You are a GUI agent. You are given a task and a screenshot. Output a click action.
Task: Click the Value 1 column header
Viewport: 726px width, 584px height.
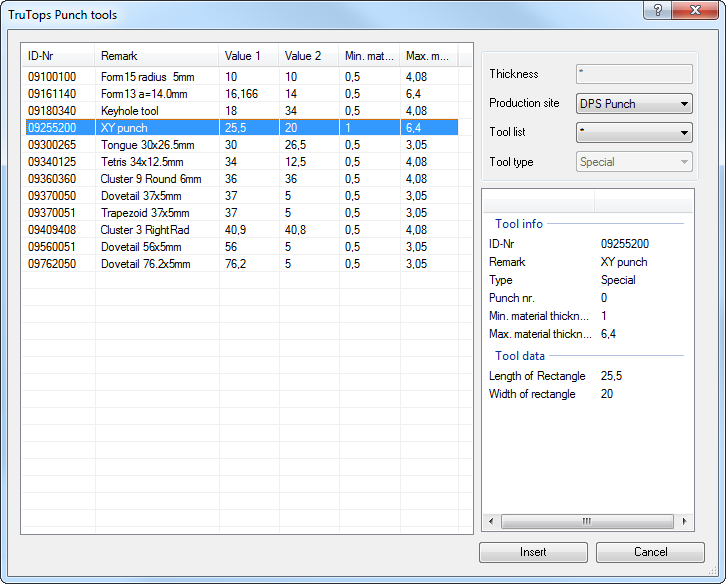coord(248,56)
